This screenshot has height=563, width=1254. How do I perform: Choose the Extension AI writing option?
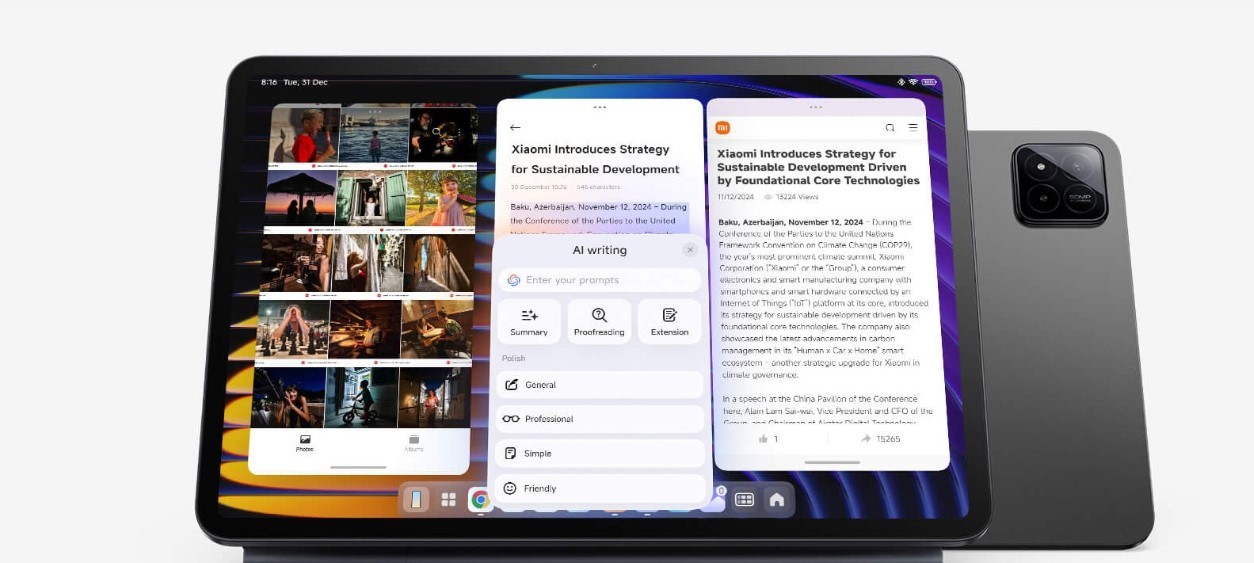669,321
